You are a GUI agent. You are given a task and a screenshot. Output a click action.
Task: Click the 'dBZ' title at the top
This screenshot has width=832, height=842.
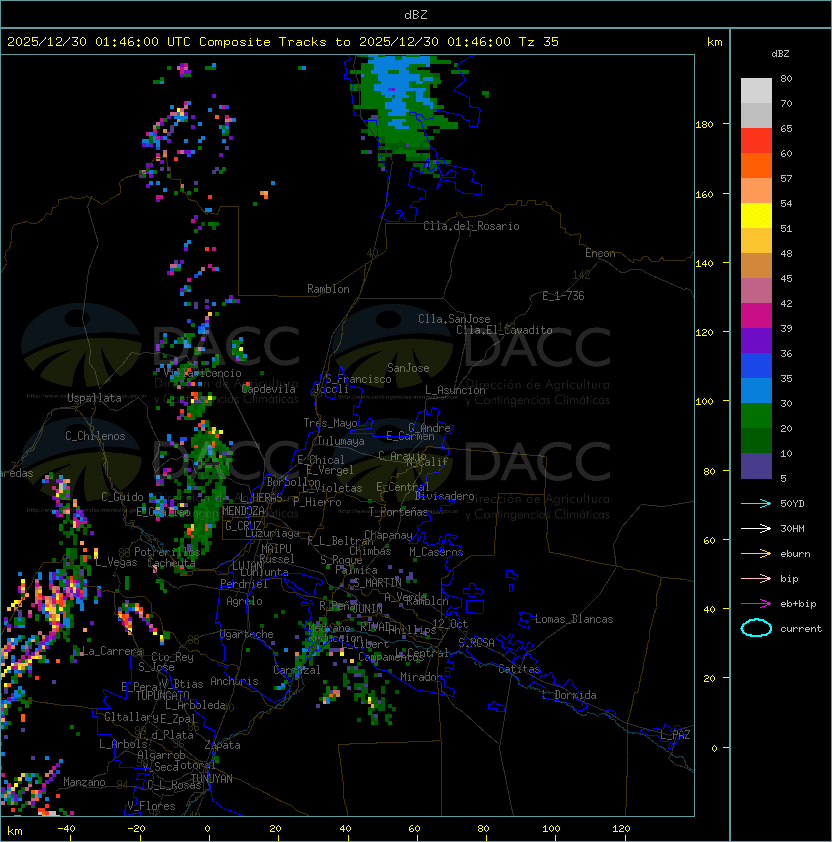click(416, 14)
